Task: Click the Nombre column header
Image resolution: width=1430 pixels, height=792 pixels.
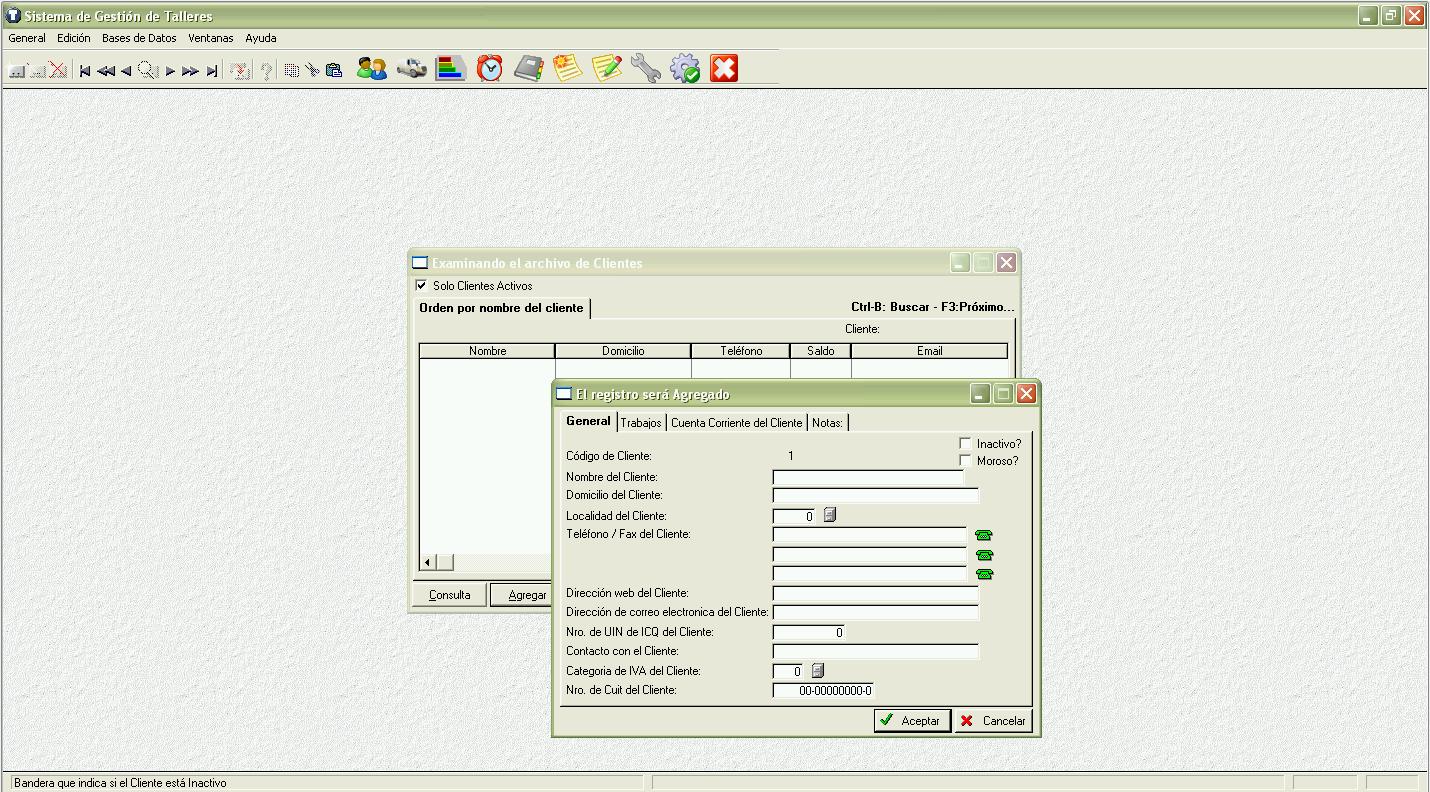Action: 487,351
